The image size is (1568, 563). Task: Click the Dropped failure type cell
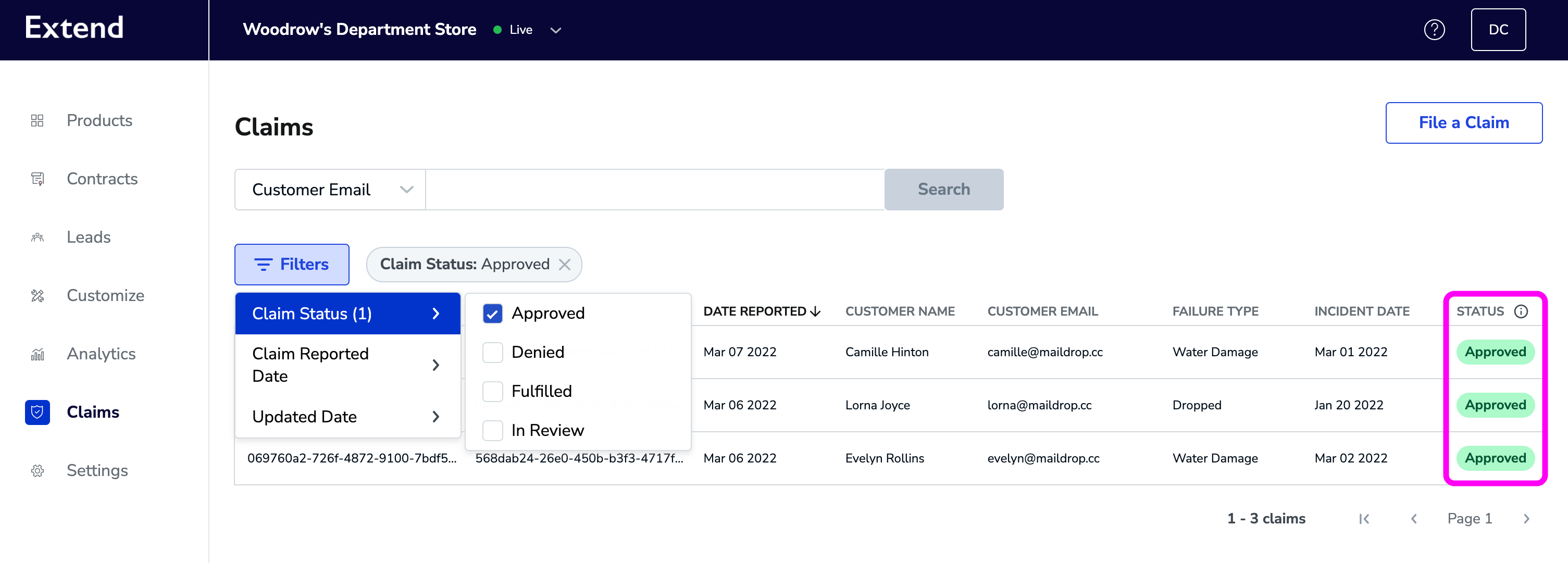click(1197, 405)
